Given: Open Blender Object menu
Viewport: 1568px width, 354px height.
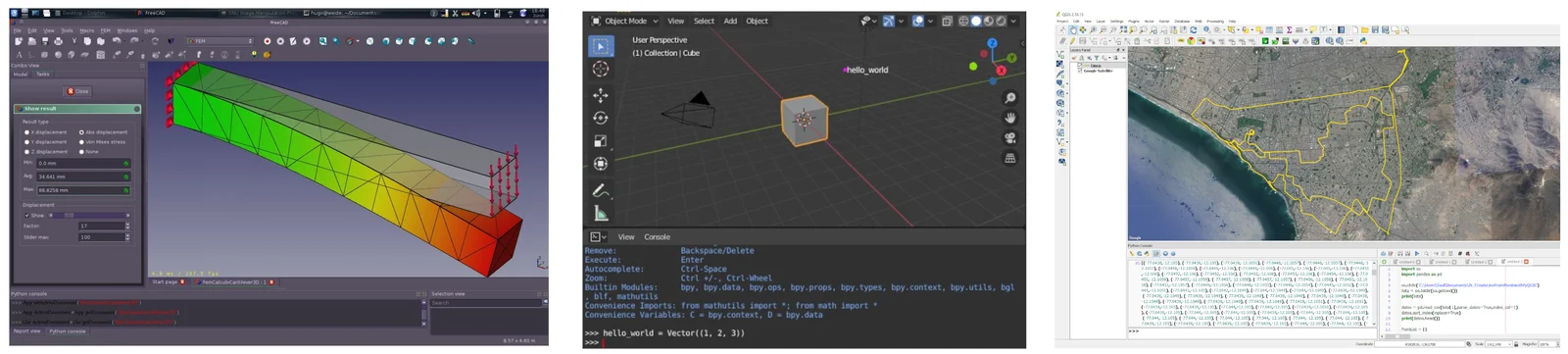Looking at the screenshot, I should pos(757,21).
